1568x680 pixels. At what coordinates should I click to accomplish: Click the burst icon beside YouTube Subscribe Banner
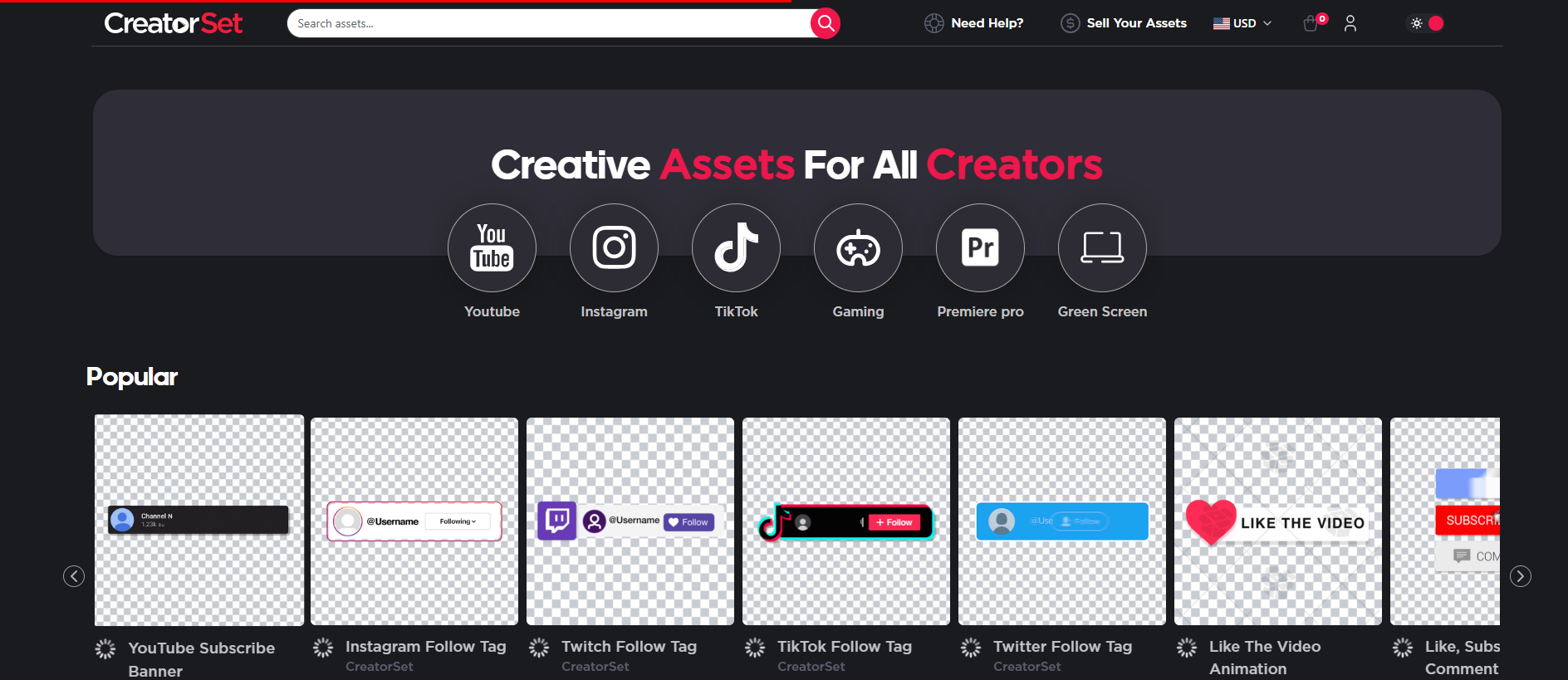coord(105,648)
